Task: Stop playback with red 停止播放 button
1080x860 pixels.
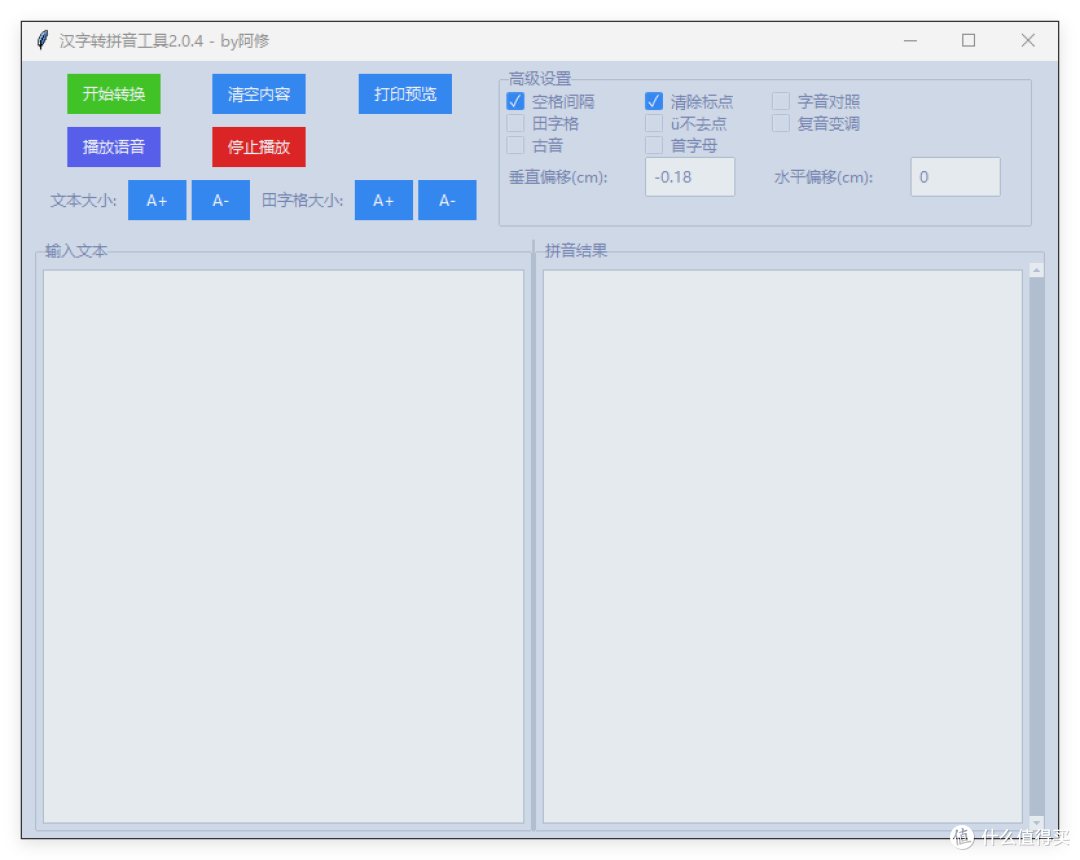Action: click(258, 147)
